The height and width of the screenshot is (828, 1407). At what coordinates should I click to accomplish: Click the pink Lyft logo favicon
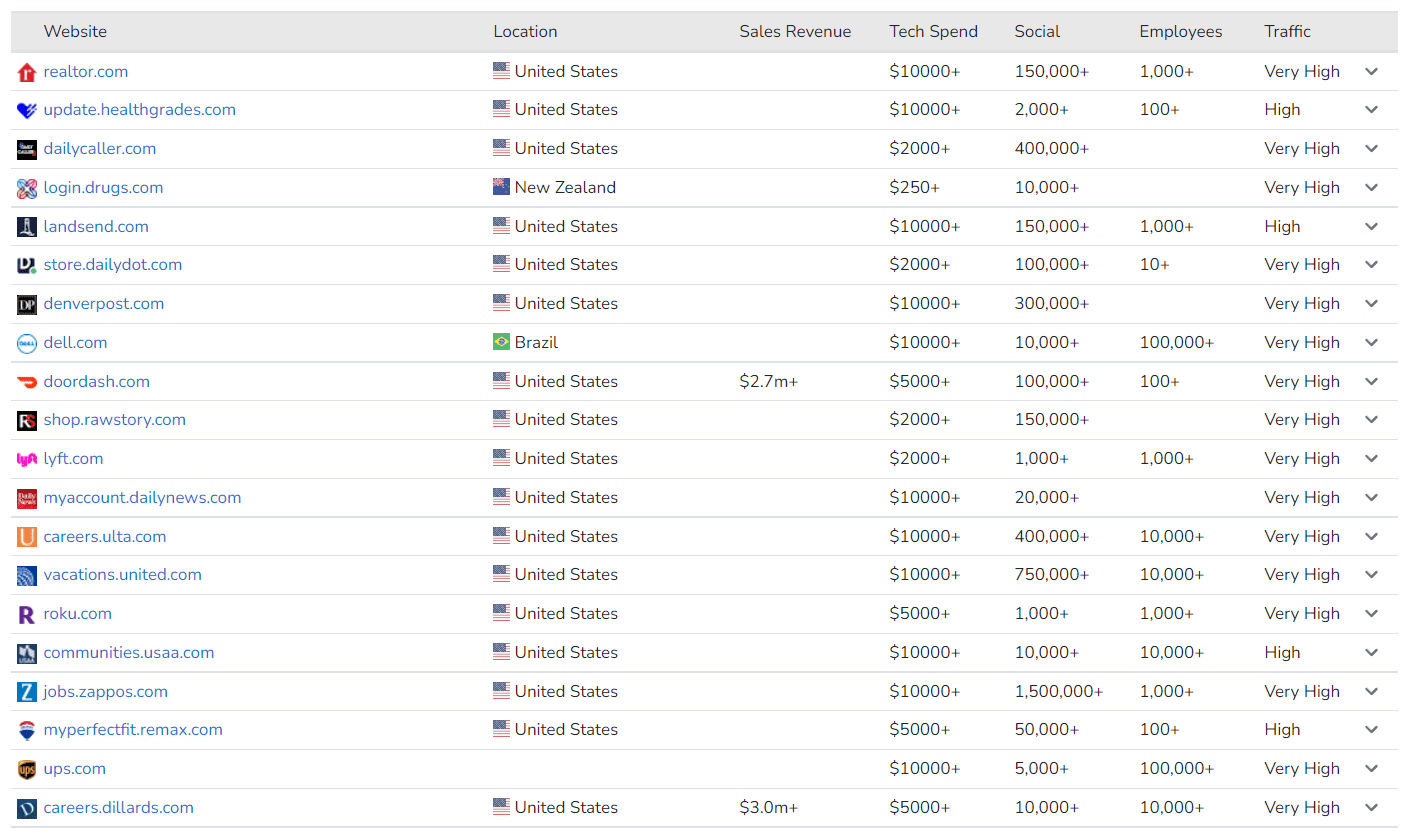27,459
